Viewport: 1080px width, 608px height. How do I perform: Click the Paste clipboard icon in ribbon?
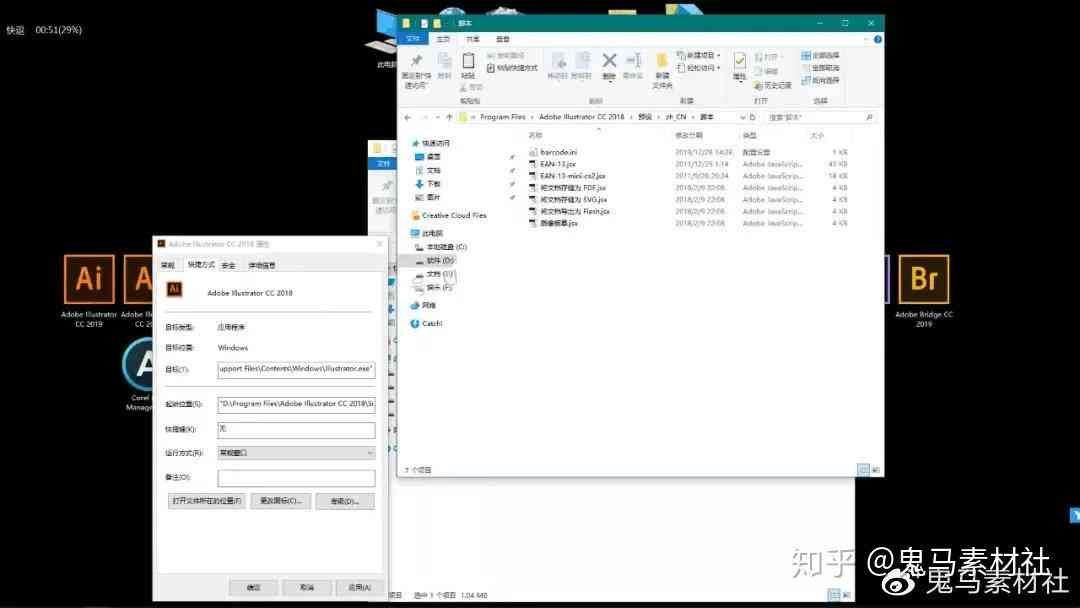(468, 66)
